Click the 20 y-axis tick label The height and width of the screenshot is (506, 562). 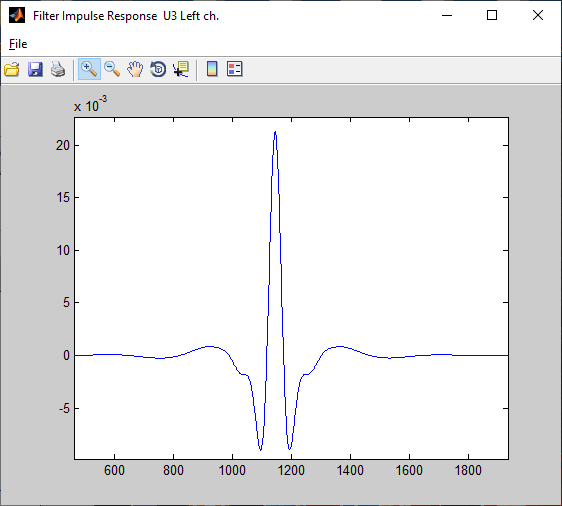(63, 145)
